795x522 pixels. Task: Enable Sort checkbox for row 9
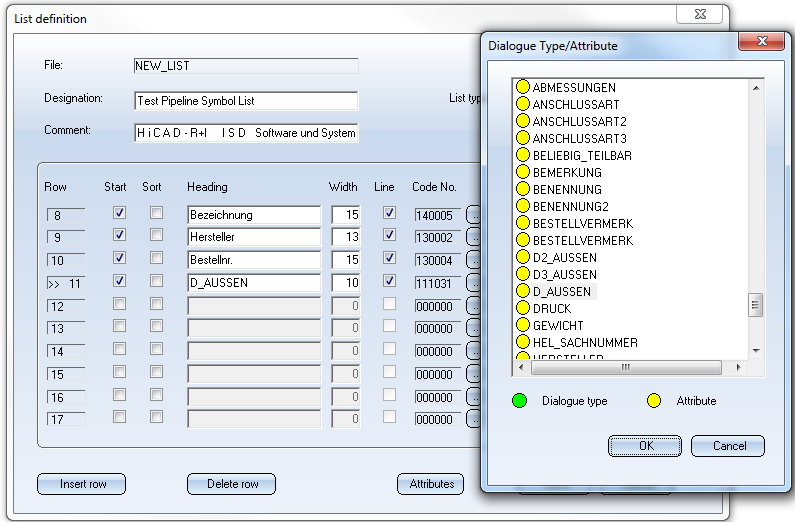tap(156, 236)
